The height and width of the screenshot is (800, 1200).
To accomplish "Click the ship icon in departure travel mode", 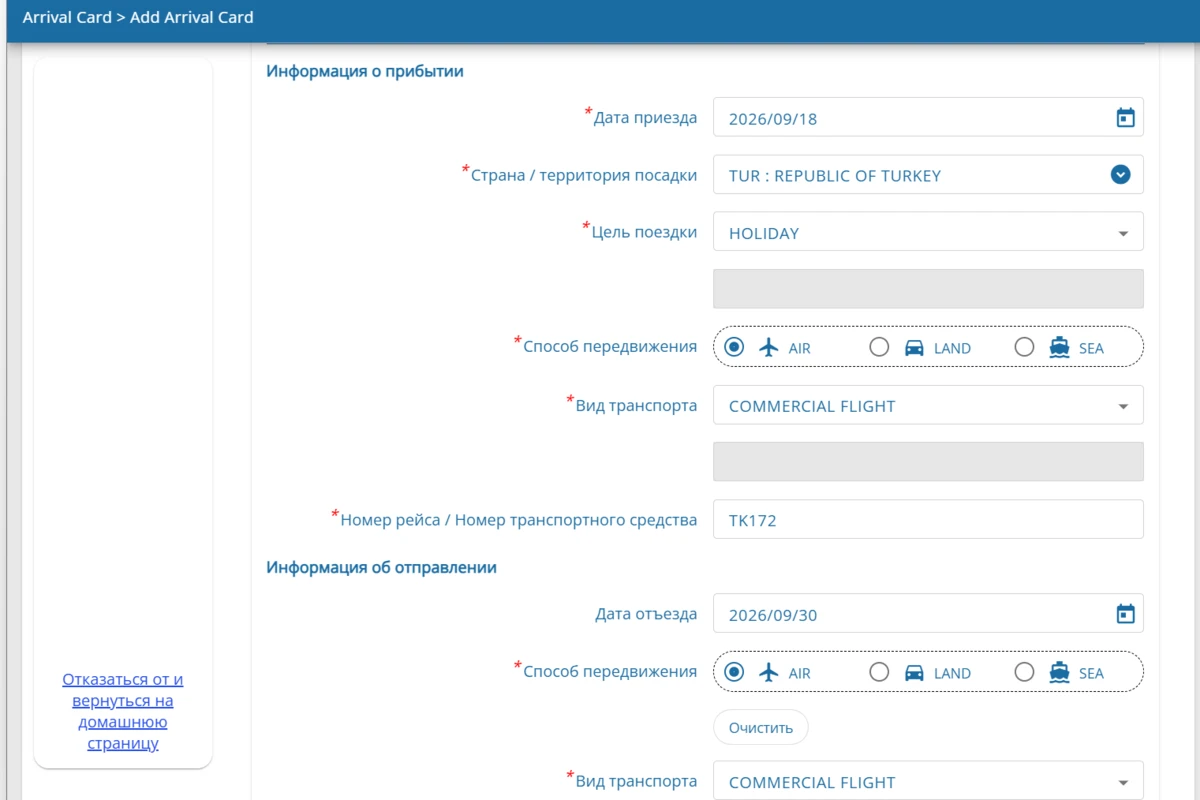I will point(1059,673).
